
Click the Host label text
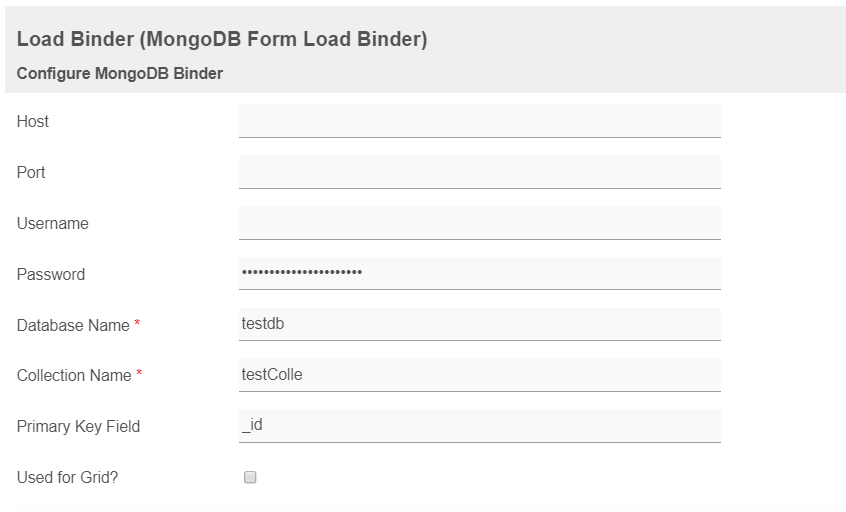pos(33,122)
